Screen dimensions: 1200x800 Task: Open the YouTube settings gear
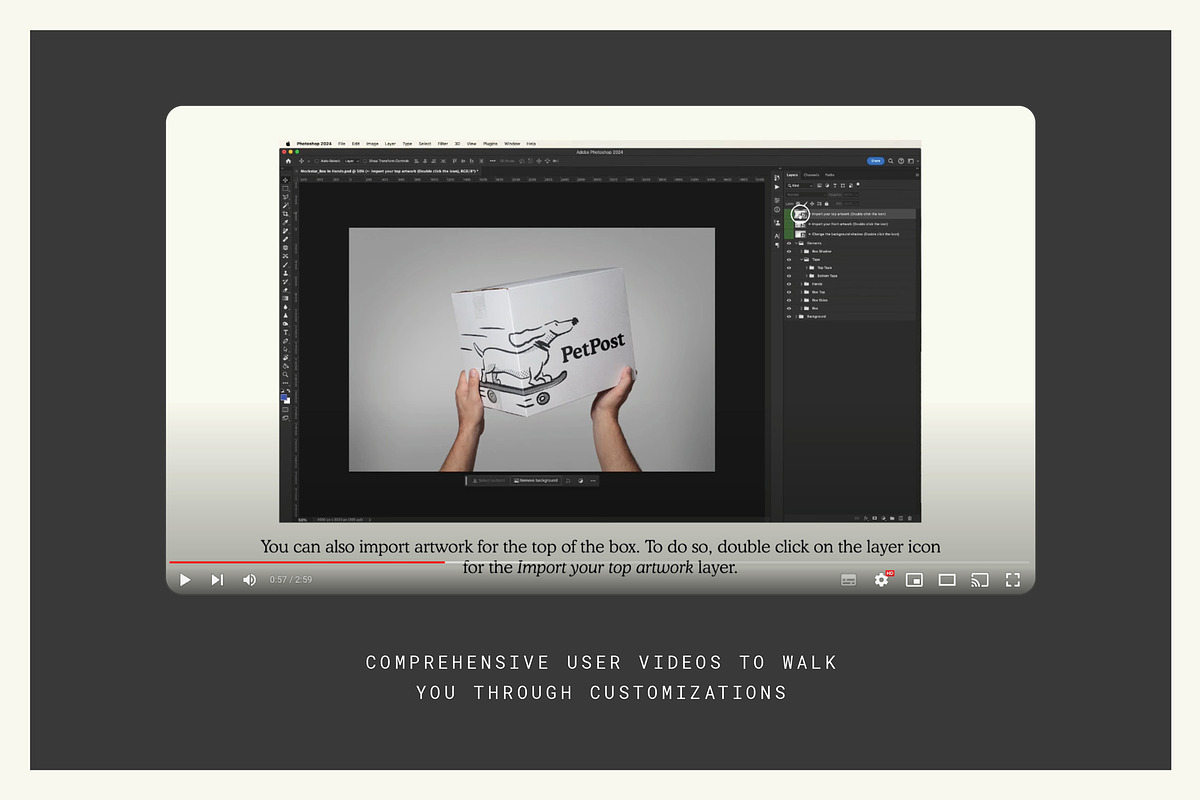coord(881,579)
